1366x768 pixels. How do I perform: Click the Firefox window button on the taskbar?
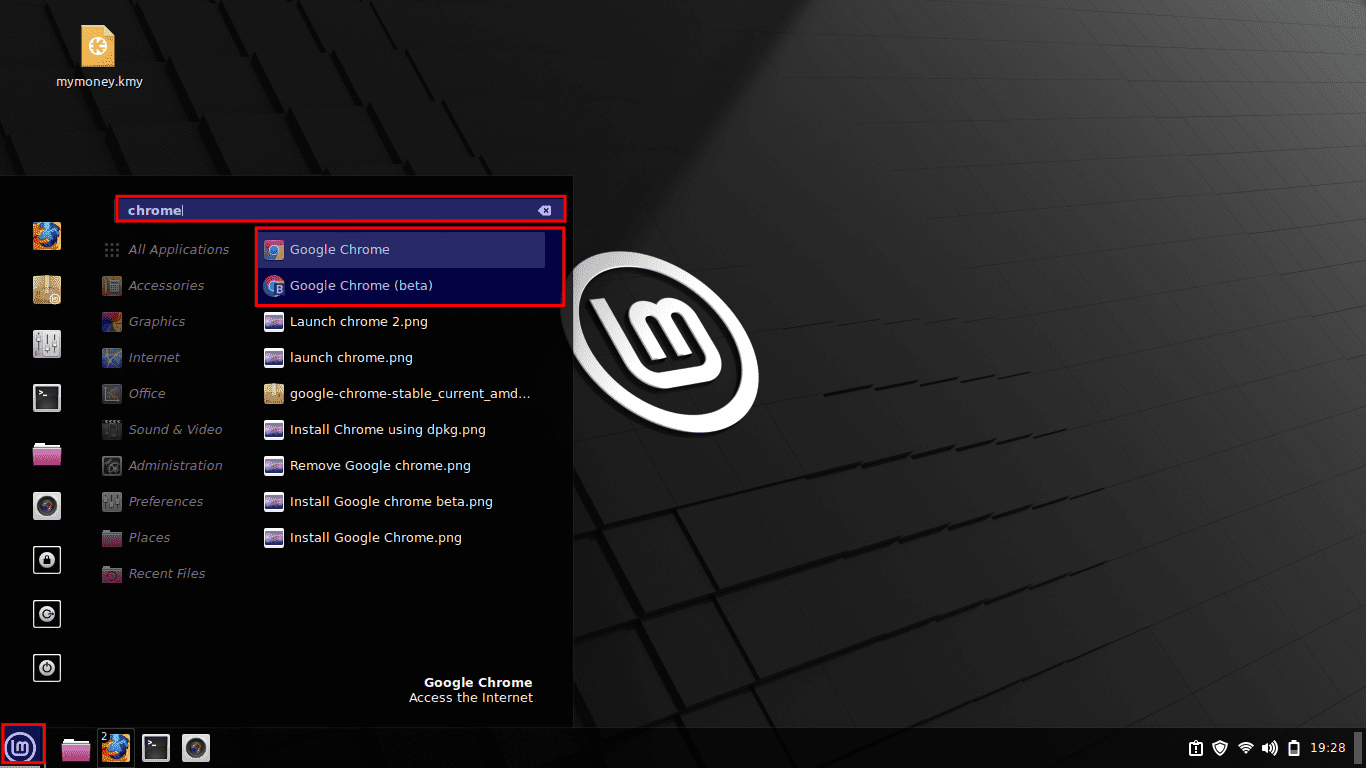(x=116, y=747)
